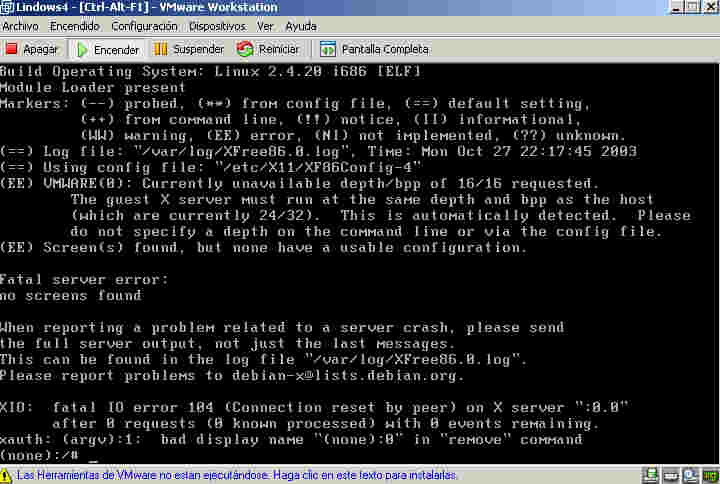This screenshot has width=720, height=484.
Task: Click the Pantalla Completa fullscreen icon
Action: (328, 49)
